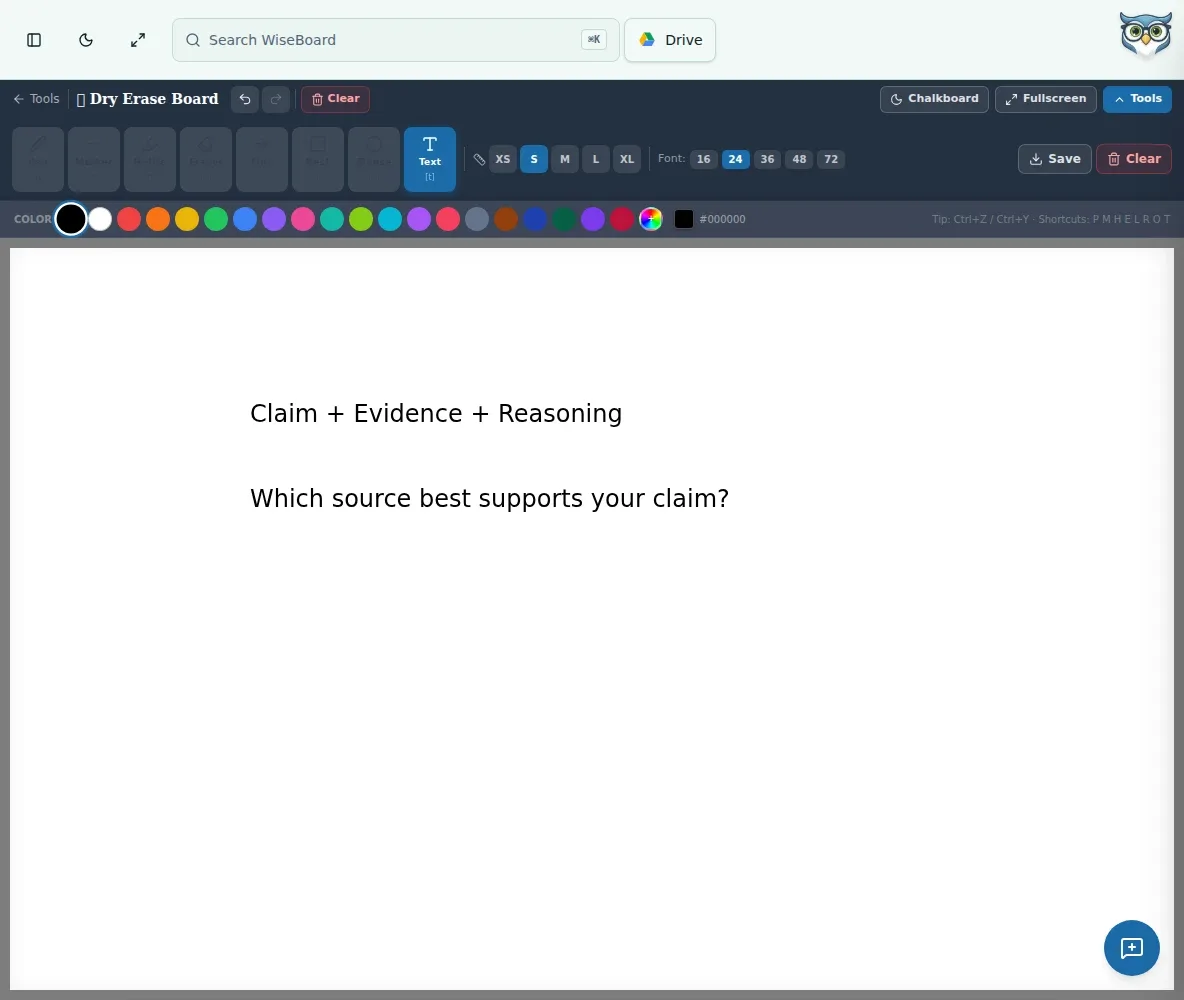Choose font size 24
Image resolution: width=1184 pixels, height=1000 pixels.
point(735,159)
